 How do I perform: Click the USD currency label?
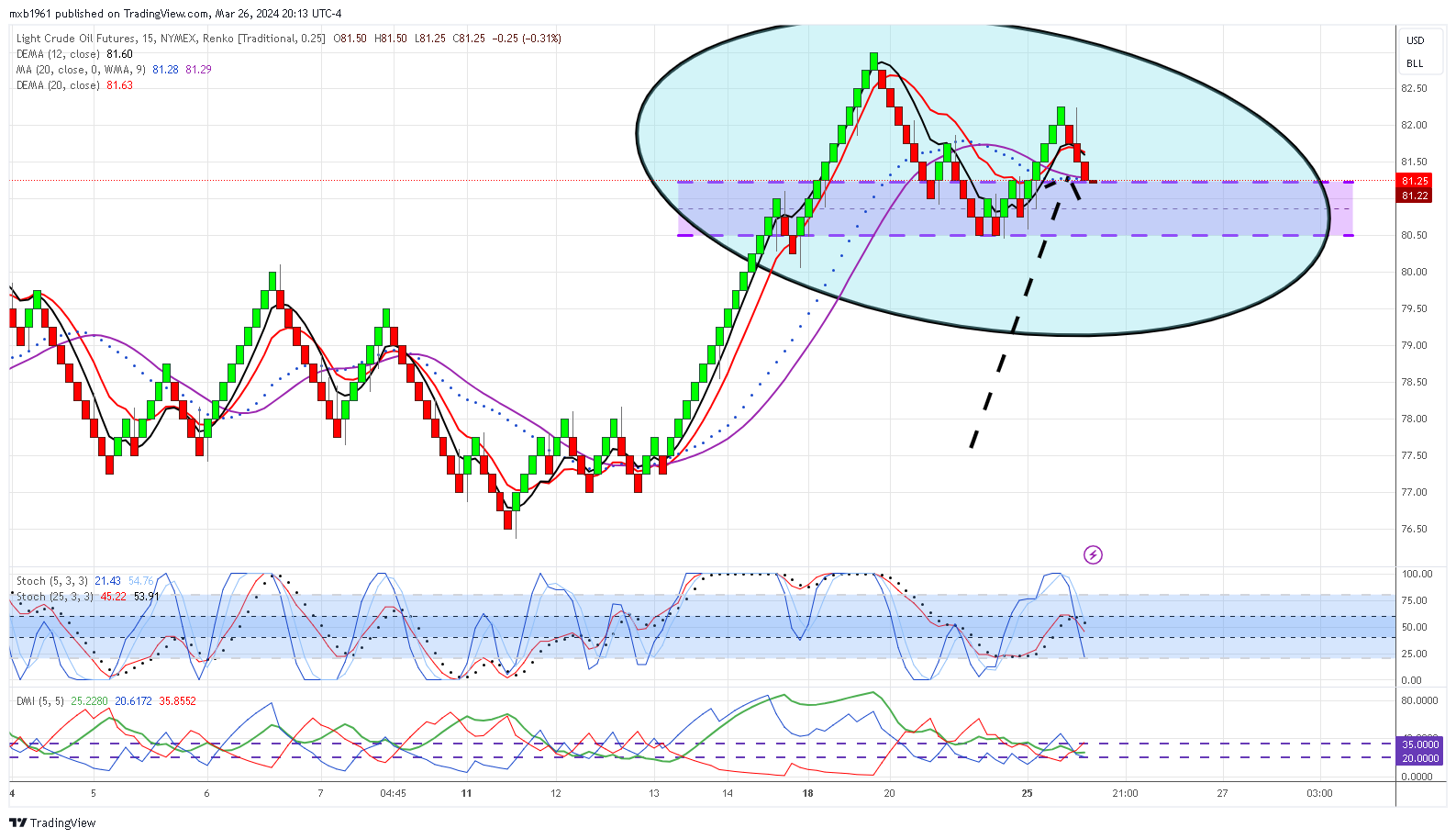coord(1416,40)
